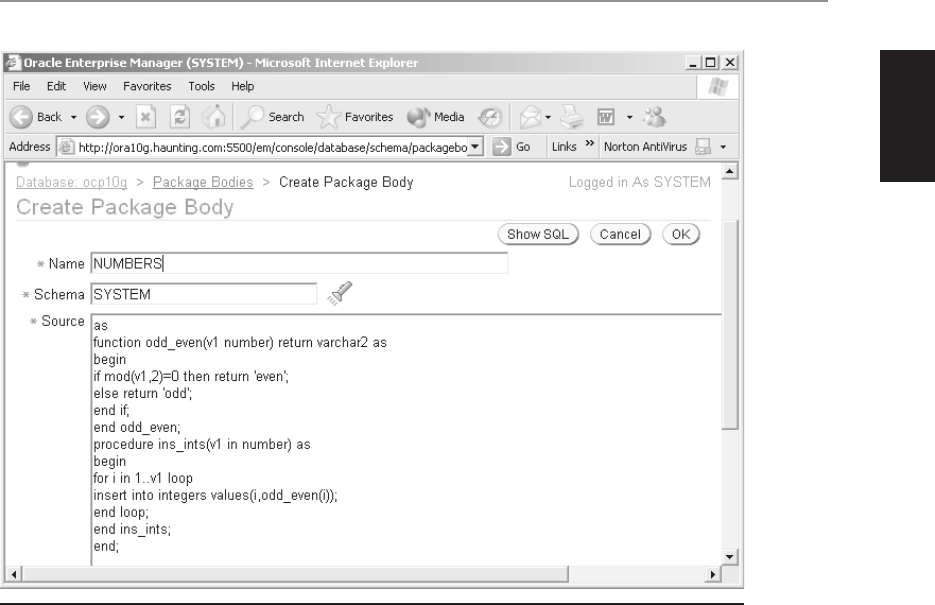This screenshot has width=935, height=605.
Task: Expand the Word edit dropdown arrow
Action: [629, 117]
